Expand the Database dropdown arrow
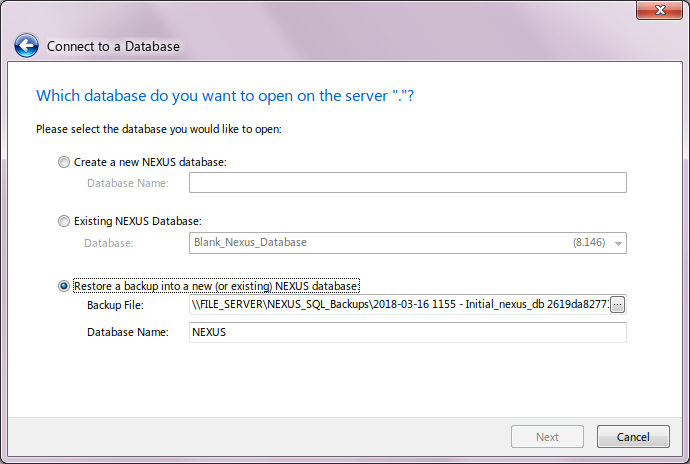Viewport: 690px width, 464px height. pyautogui.click(x=618, y=243)
